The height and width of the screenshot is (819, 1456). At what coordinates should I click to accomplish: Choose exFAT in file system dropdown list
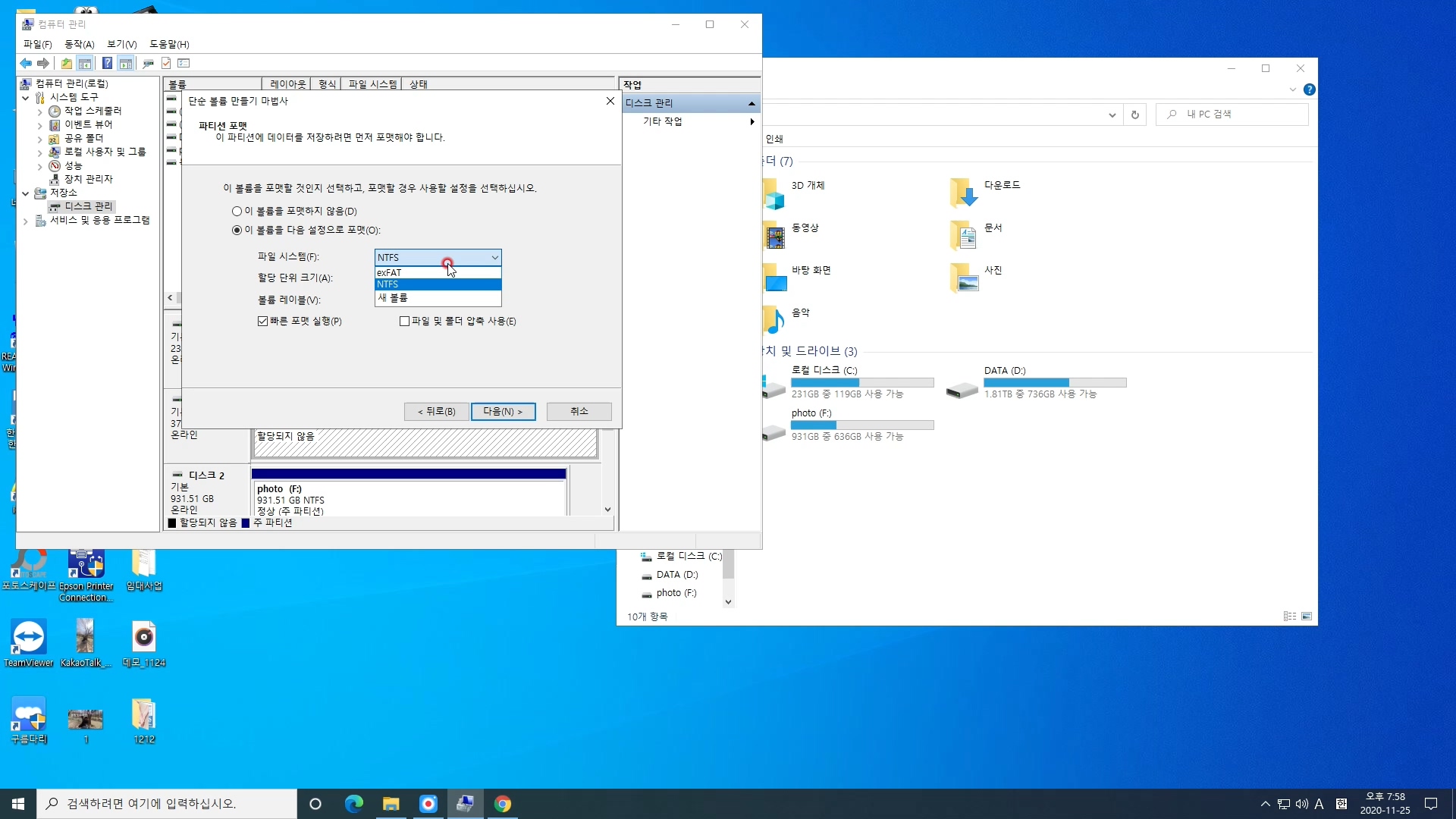[390, 273]
